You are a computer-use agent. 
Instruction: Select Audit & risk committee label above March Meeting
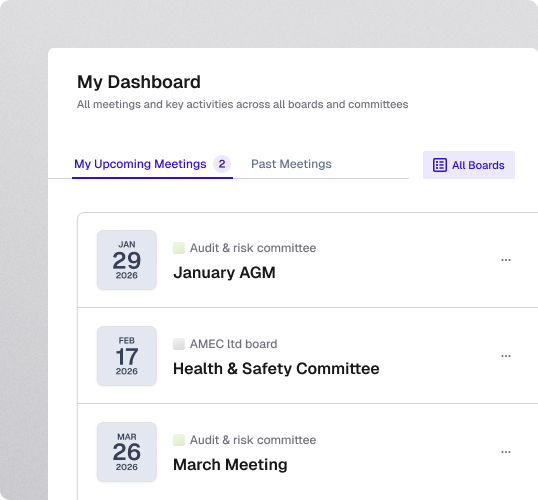point(253,440)
